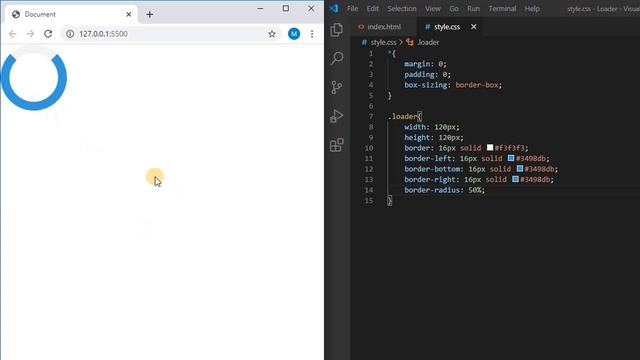The image size is (640, 360).
Task: Go forward in the Chrome browser
Action: (30, 34)
